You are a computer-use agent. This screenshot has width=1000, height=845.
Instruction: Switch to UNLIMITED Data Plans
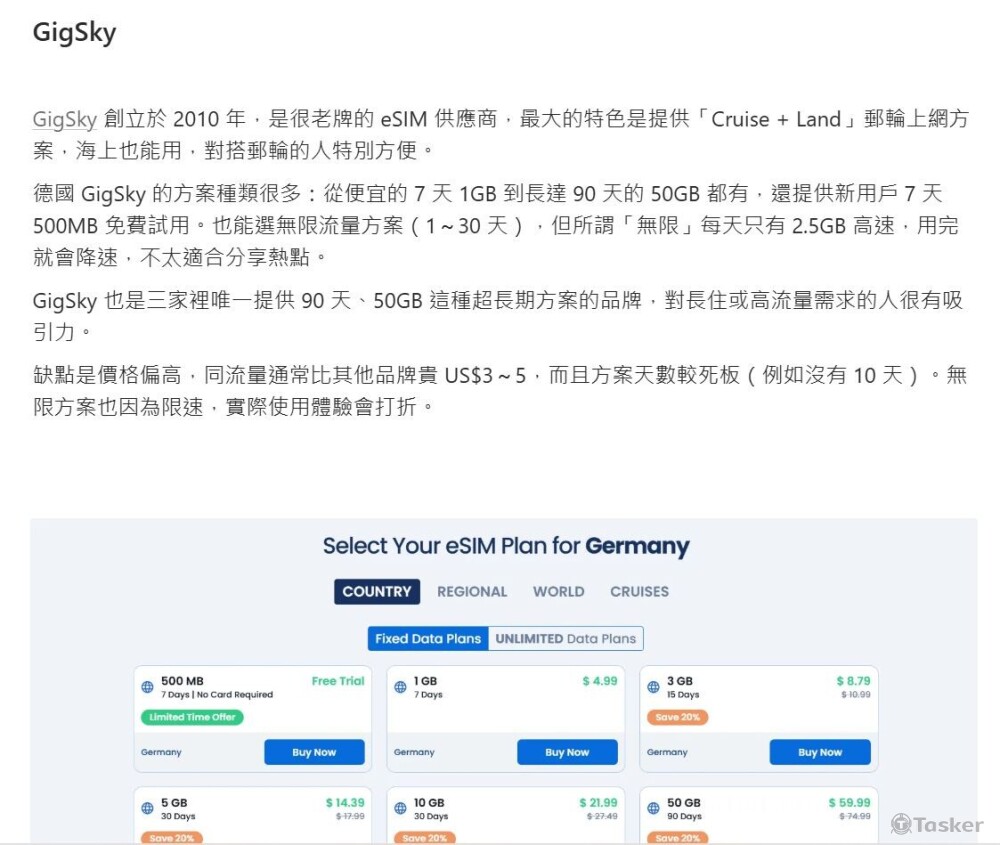tap(566, 638)
